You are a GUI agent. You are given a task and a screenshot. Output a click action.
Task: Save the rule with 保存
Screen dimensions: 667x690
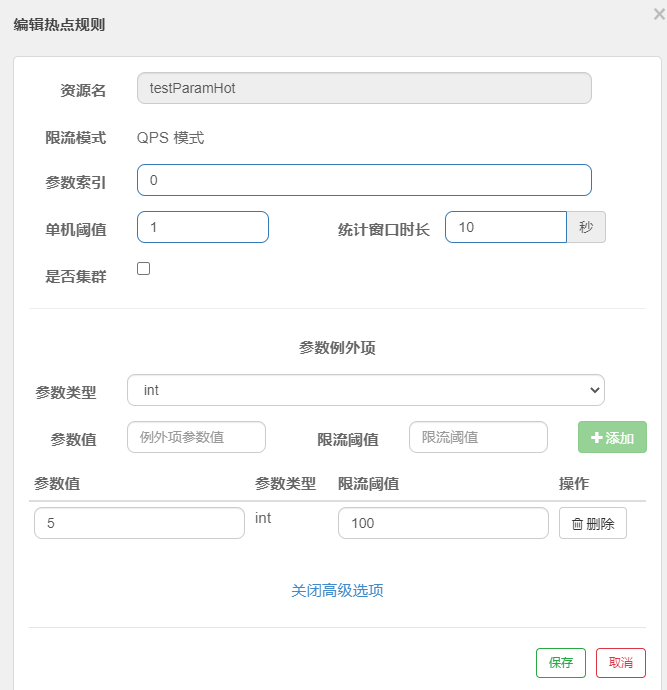click(561, 663)
